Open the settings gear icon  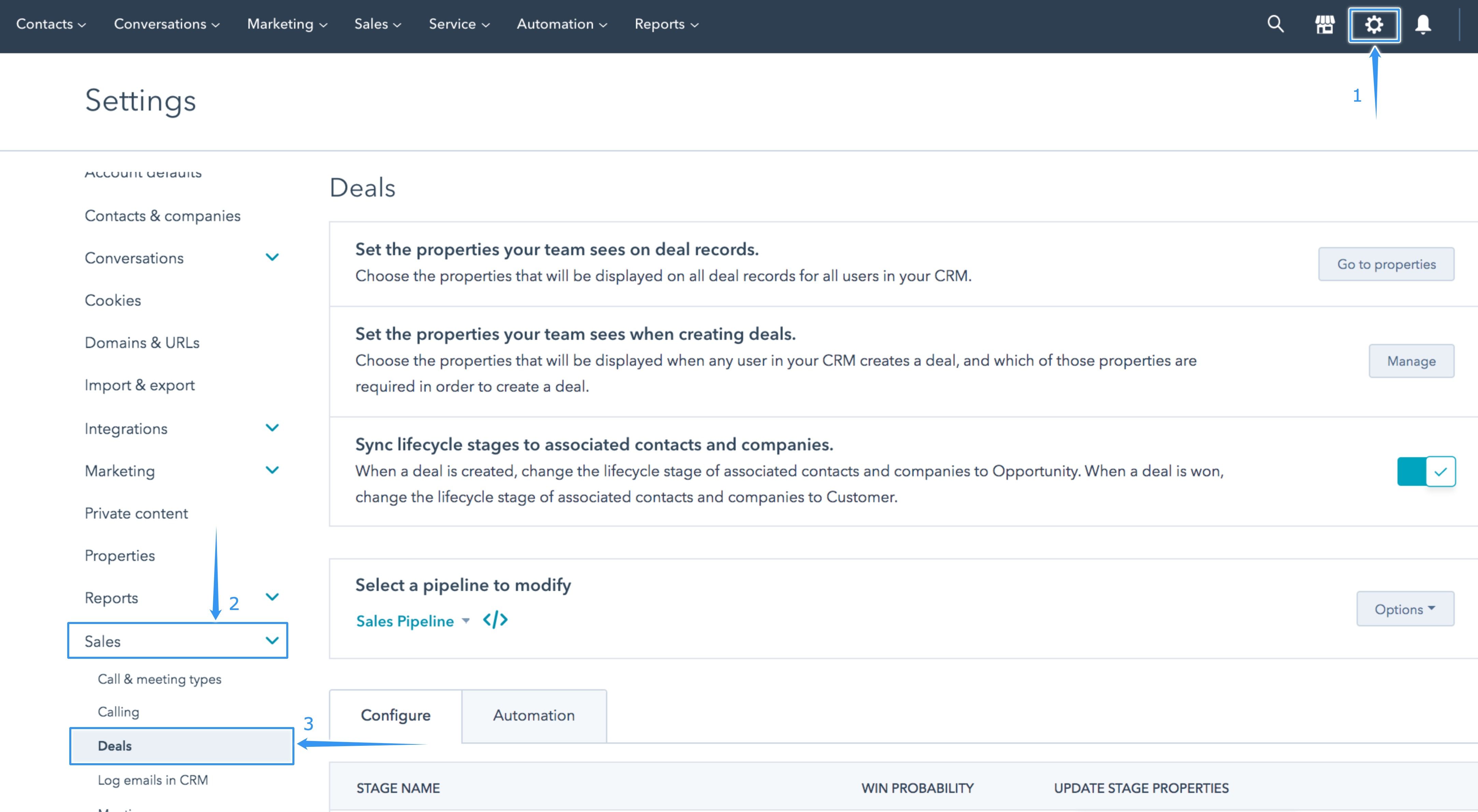1374,25
